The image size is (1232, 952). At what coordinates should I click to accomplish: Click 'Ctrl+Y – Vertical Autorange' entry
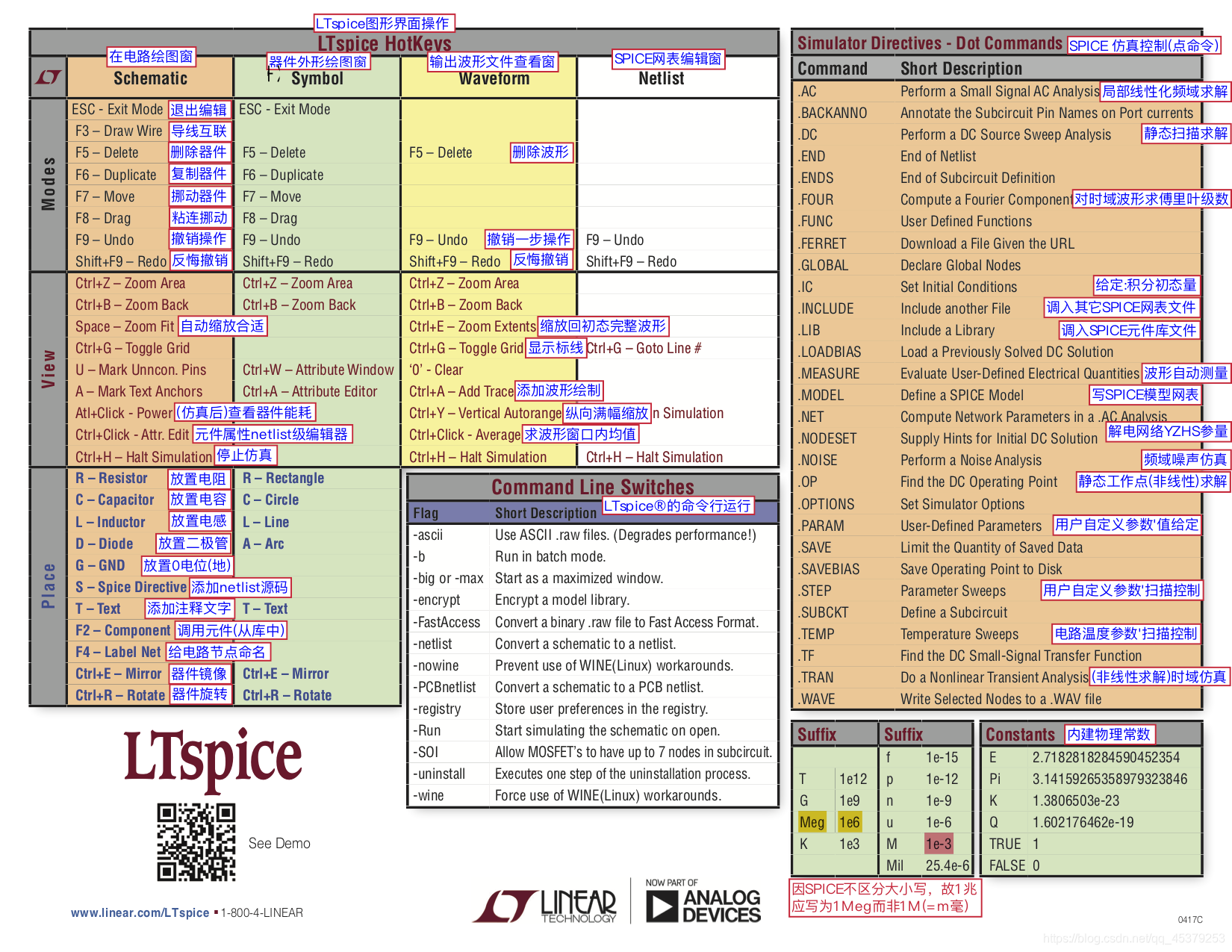point(485,414)
